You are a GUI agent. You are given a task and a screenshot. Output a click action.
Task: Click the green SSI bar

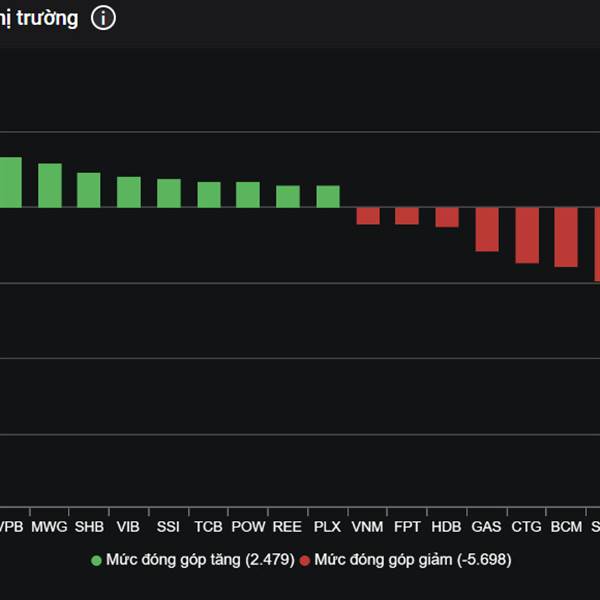point(169,193)
